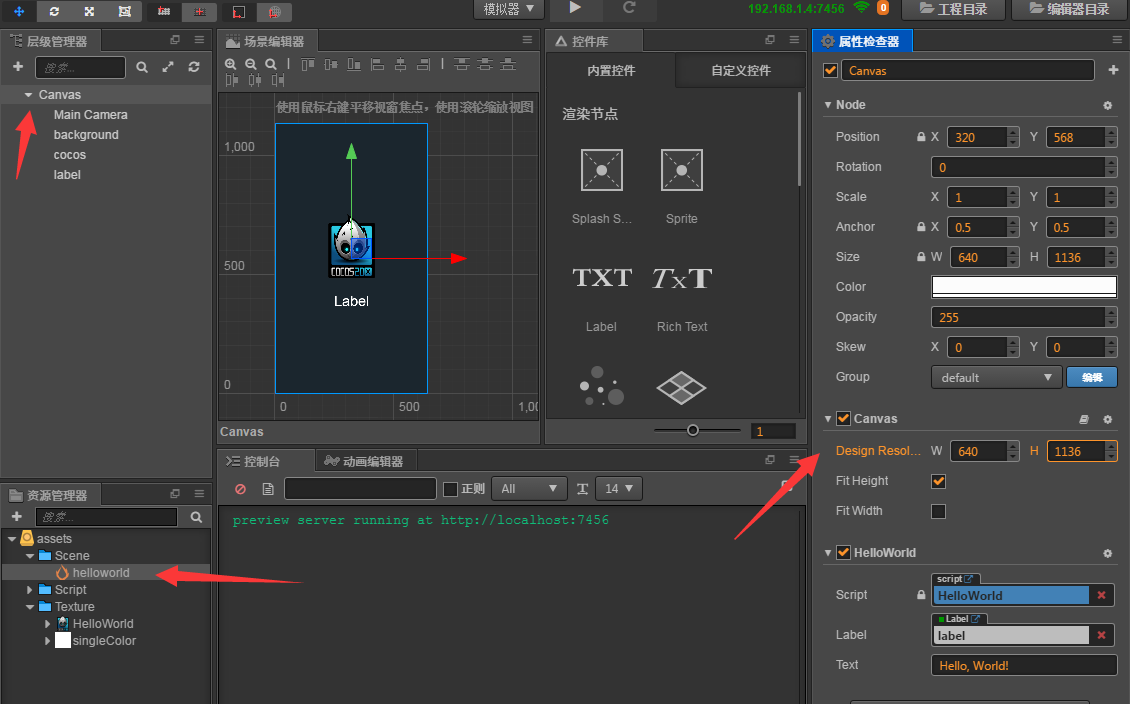Click the clear console icon
This screenshot has height=704, width=1130.
(x=241, y=489)
